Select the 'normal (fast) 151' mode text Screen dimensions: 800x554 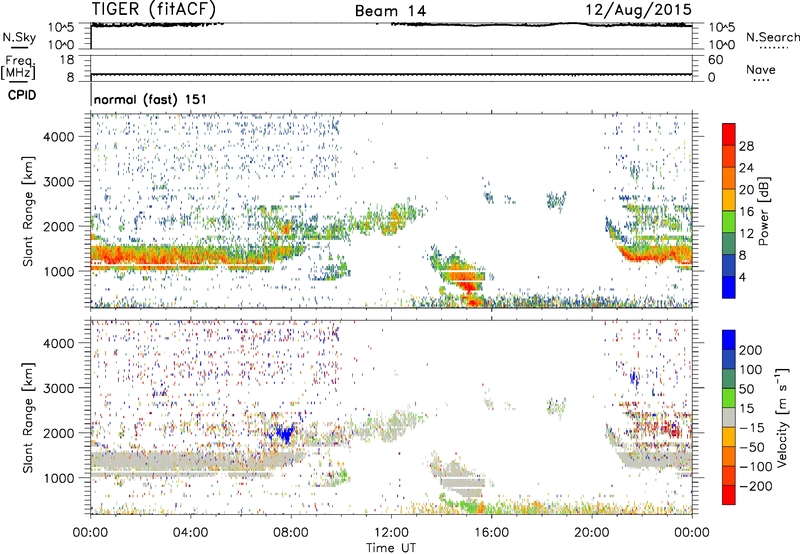[150, 99]
